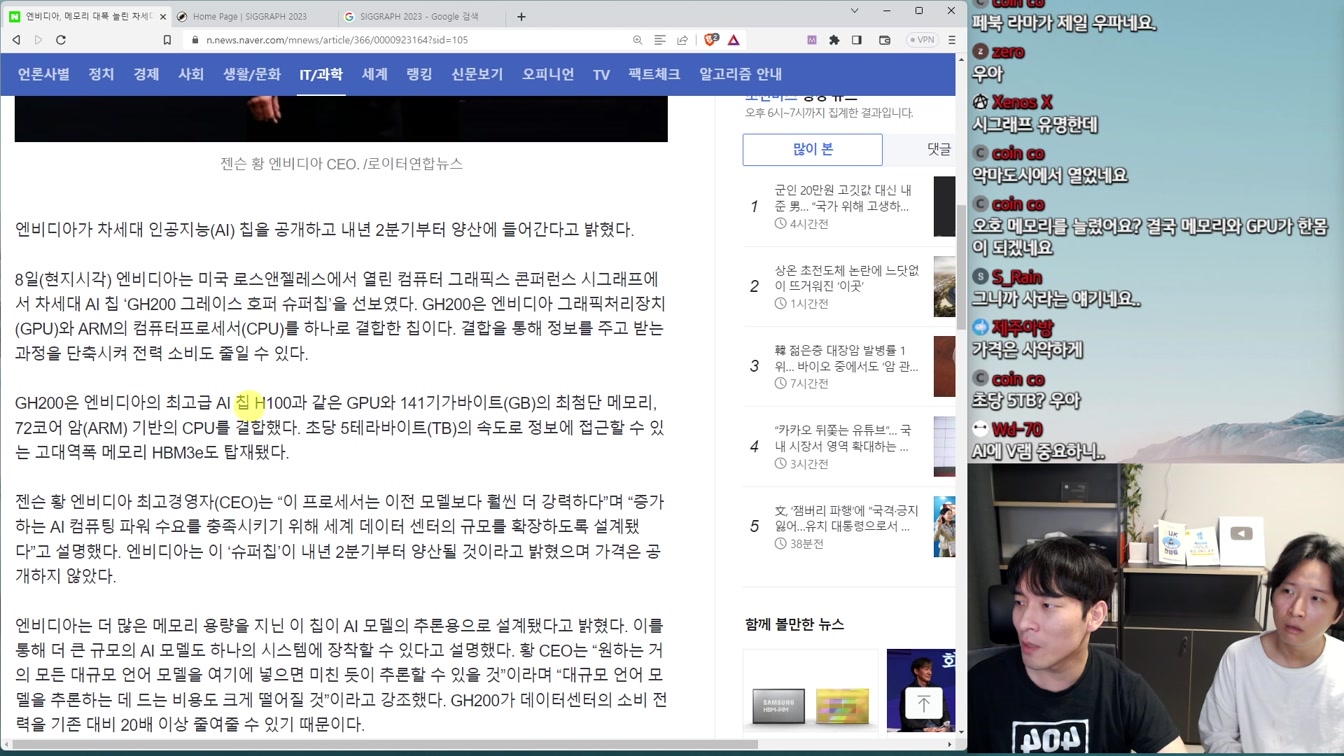Open the 생활/문화 news section
The width and height of the screenshot is (1344, 756).
252,74
